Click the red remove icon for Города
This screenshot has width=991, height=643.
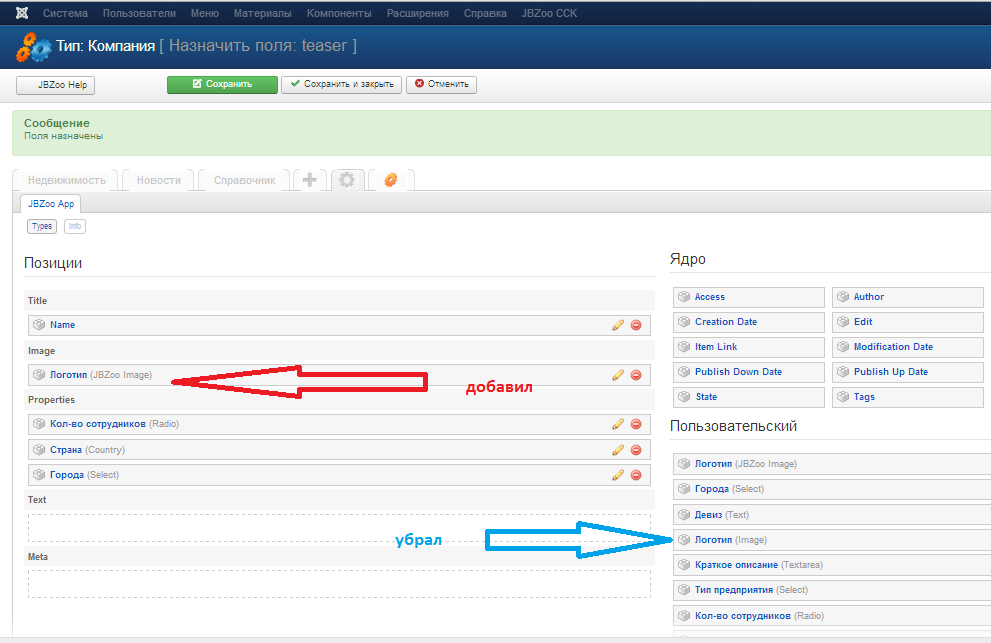[x=635, y=475]
